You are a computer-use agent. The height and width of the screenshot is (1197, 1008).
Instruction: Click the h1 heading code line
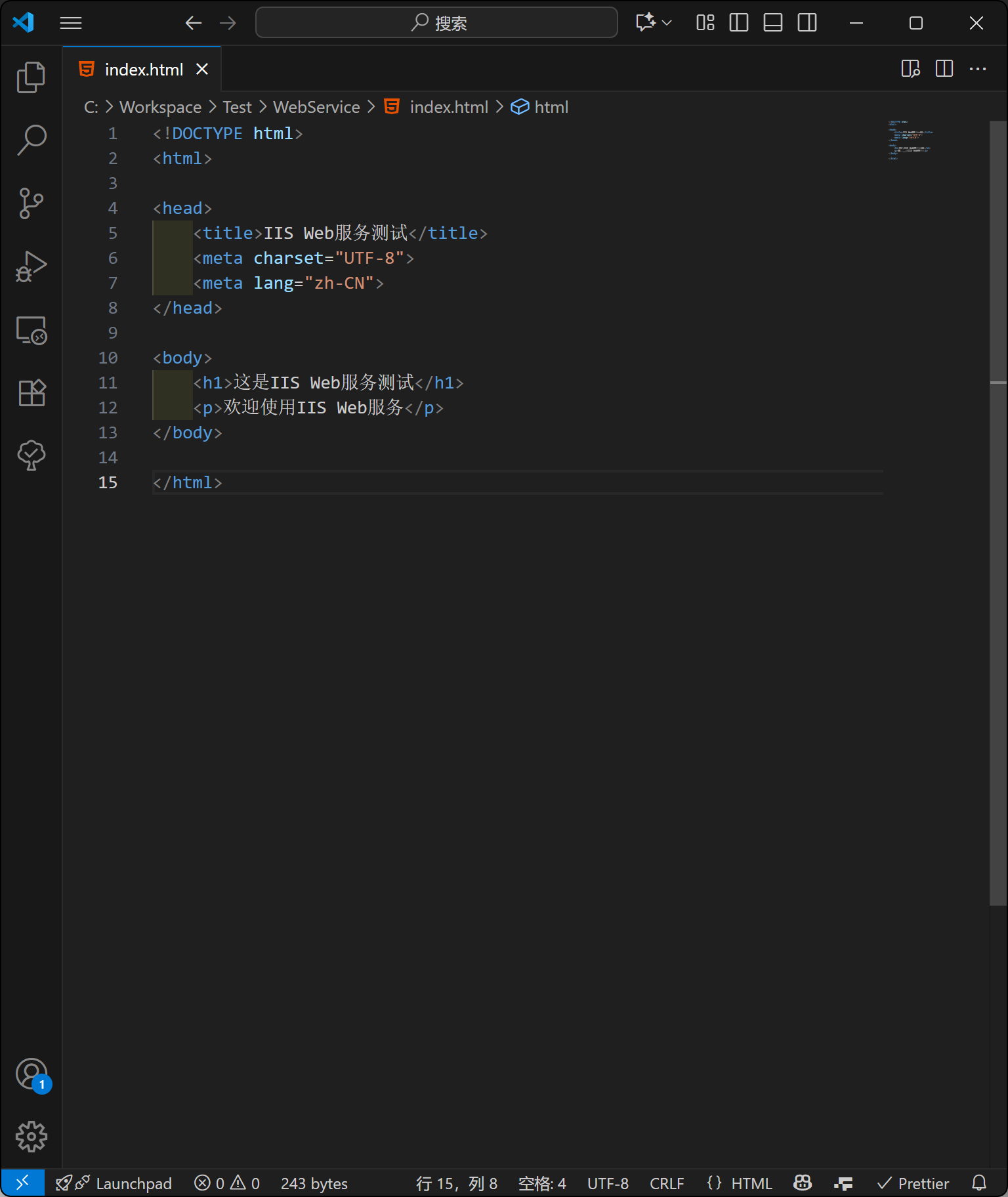point(328,383)
